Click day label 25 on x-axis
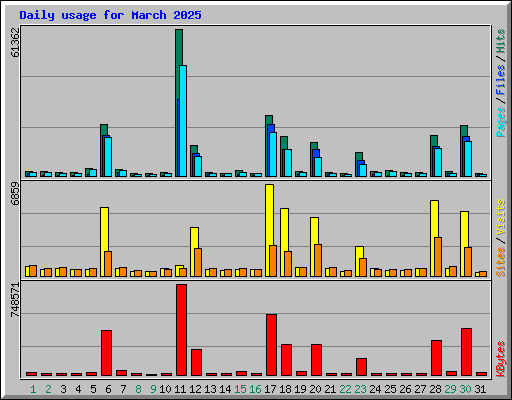 tap(390, 389)
